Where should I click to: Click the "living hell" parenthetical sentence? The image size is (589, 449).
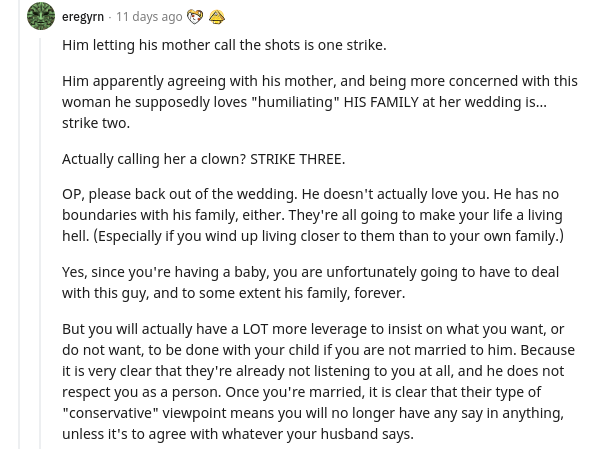coord(328,236)
